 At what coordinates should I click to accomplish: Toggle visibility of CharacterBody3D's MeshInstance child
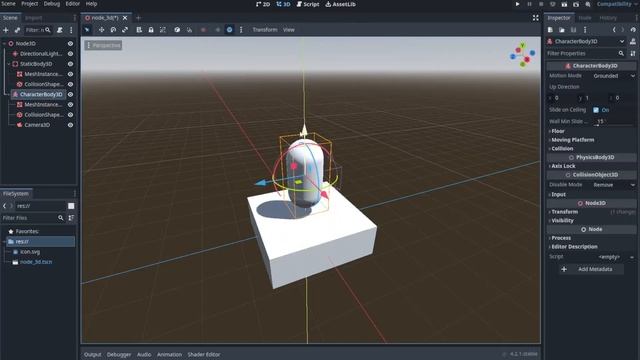[x=70, y=104]
